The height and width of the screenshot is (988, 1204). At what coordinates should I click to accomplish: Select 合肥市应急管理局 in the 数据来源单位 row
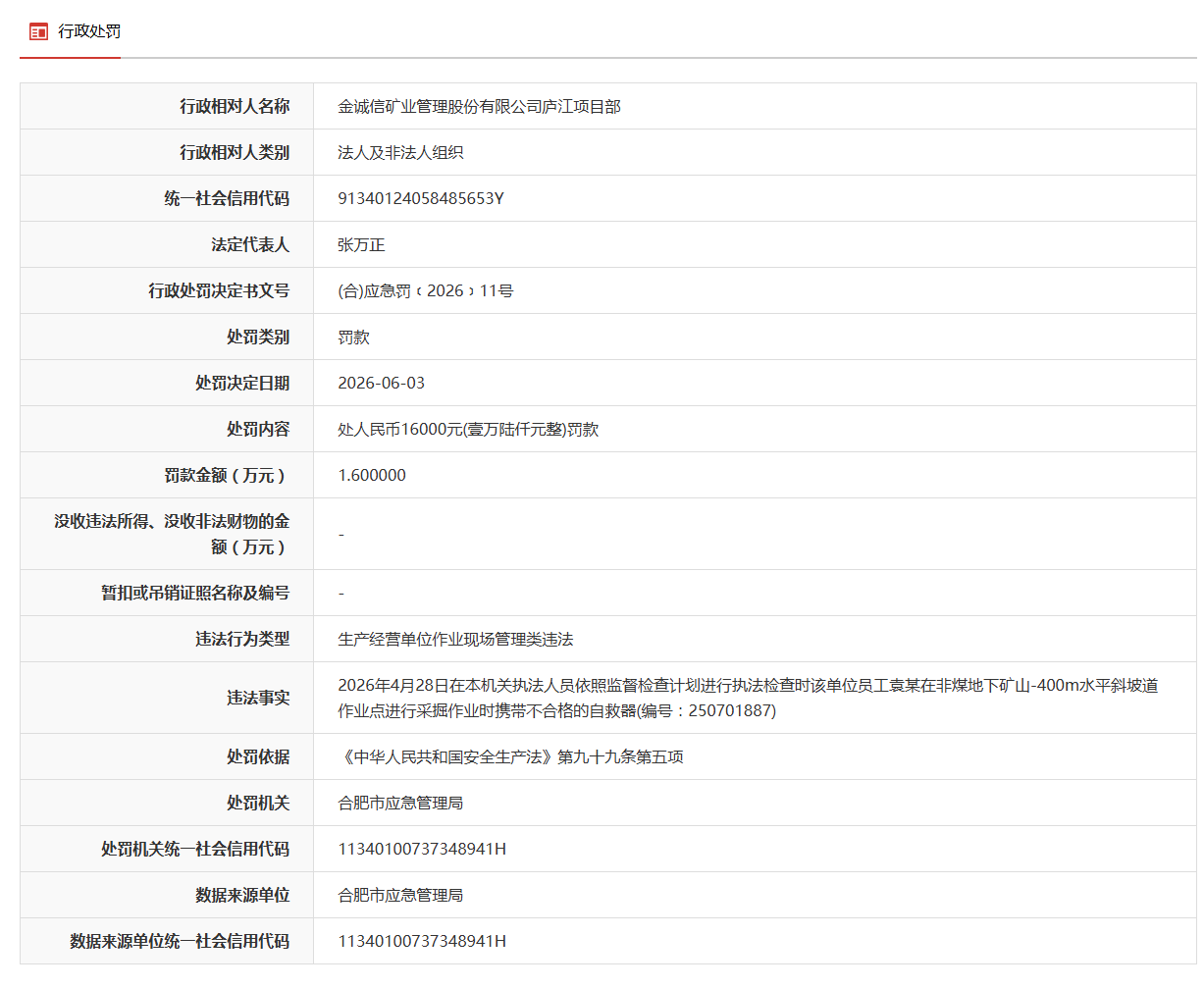(x=400, y=896)
